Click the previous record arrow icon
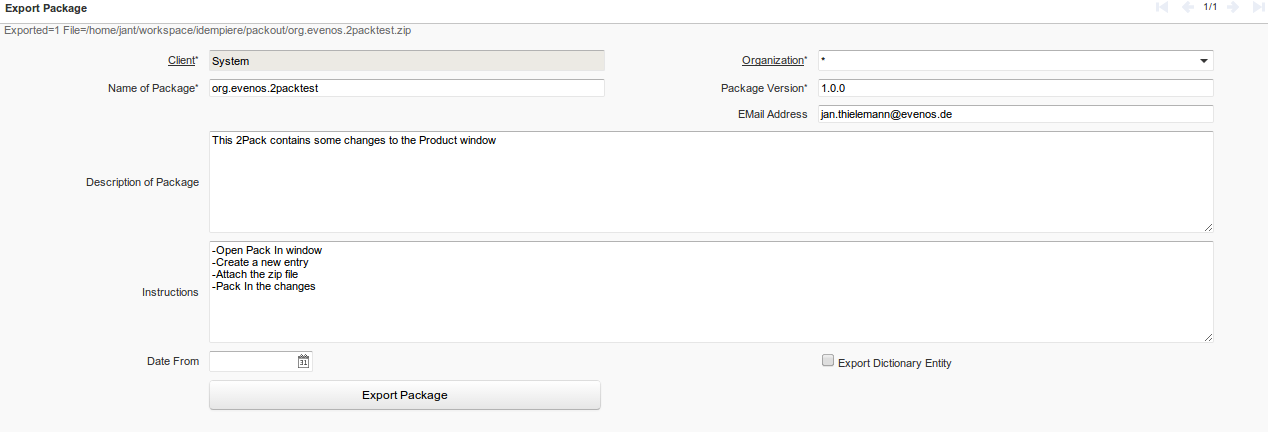This screenshot has height=432, width=1268. tap(1187, 7)
